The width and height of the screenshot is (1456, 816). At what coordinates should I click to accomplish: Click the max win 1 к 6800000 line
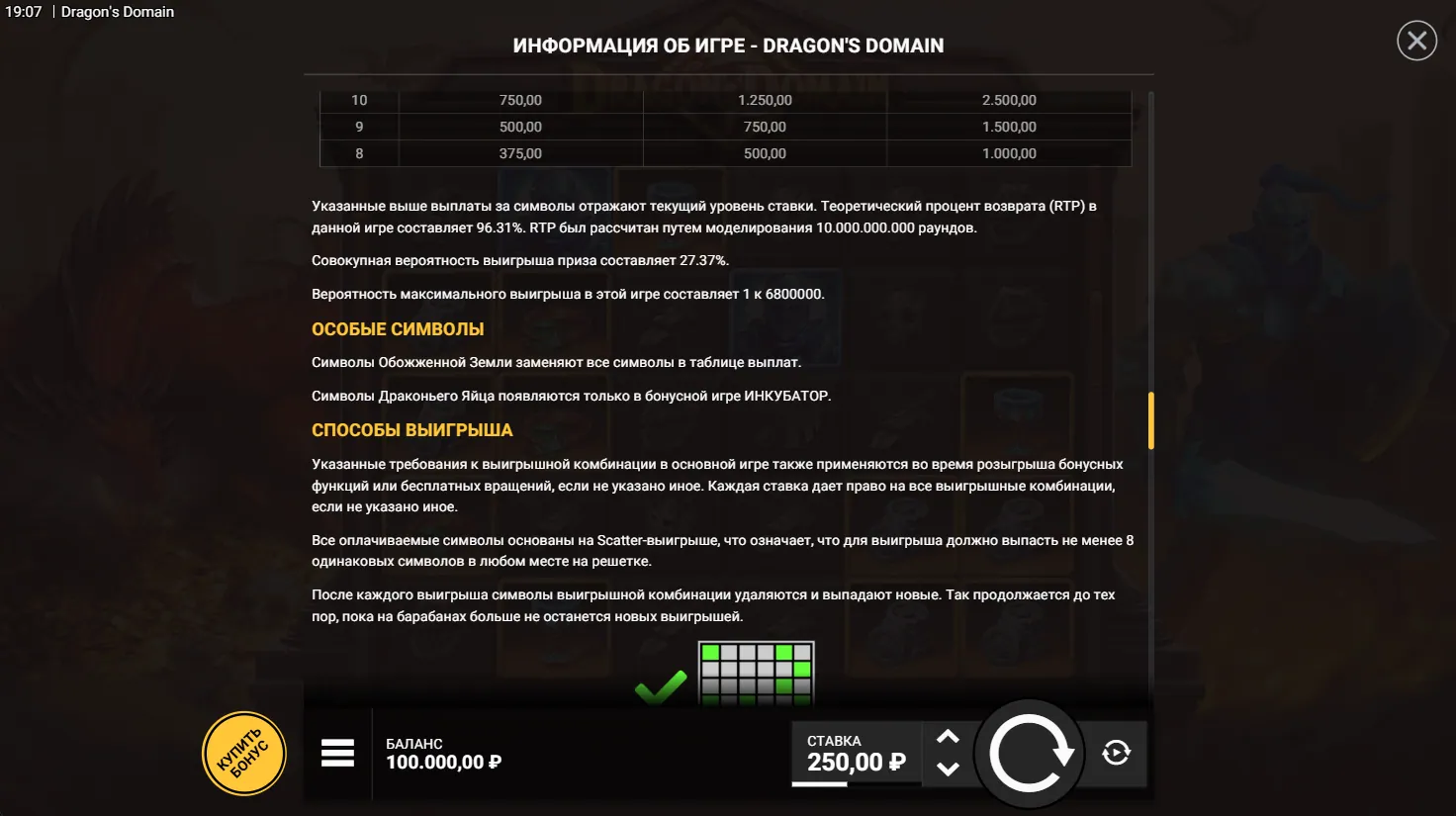coord(568,294)
